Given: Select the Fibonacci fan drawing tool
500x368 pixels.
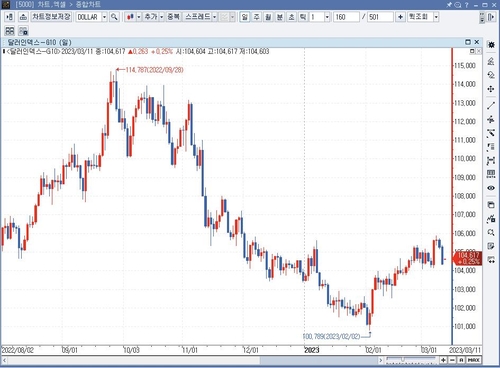Looking at the screenshot, I should (491, 133).
